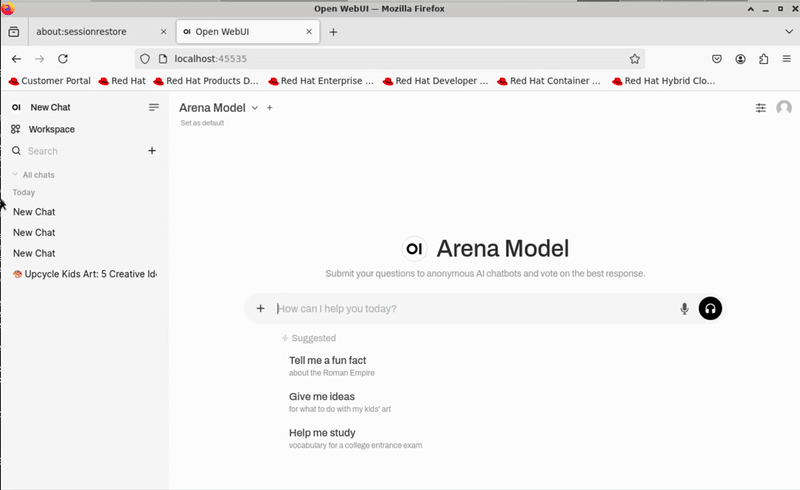
Task: Add another model with plus icon
Action: (270, 108)
